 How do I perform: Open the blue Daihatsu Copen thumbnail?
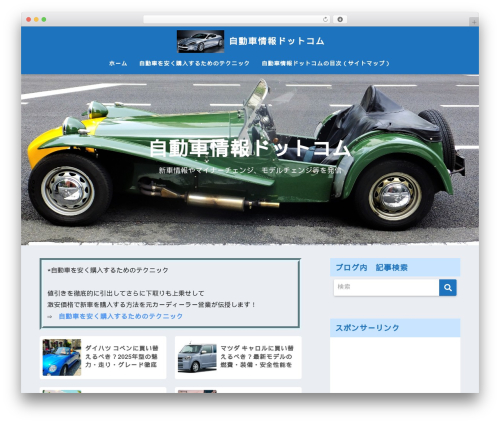pos(62,357)
